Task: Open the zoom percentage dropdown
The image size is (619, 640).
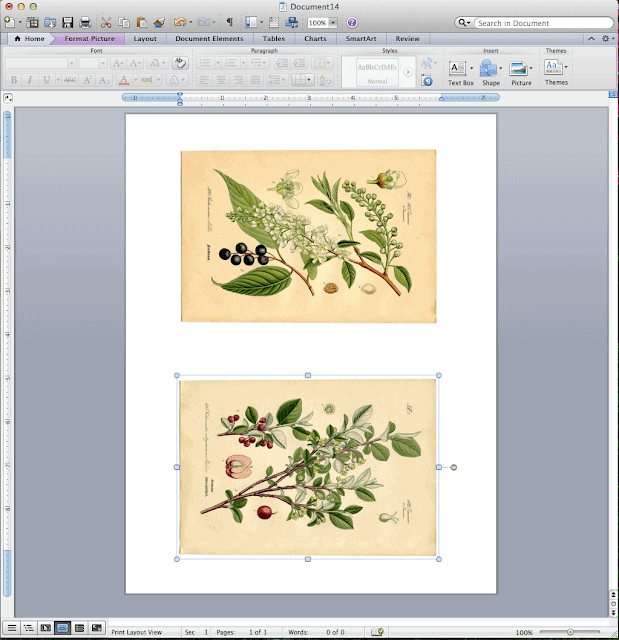Action: coord(333,23)
